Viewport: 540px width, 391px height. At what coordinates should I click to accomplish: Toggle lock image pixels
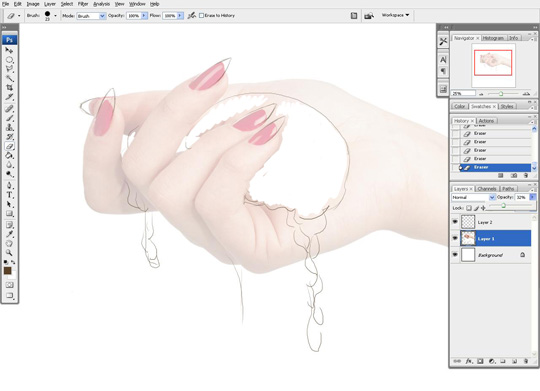coord(477,208)
